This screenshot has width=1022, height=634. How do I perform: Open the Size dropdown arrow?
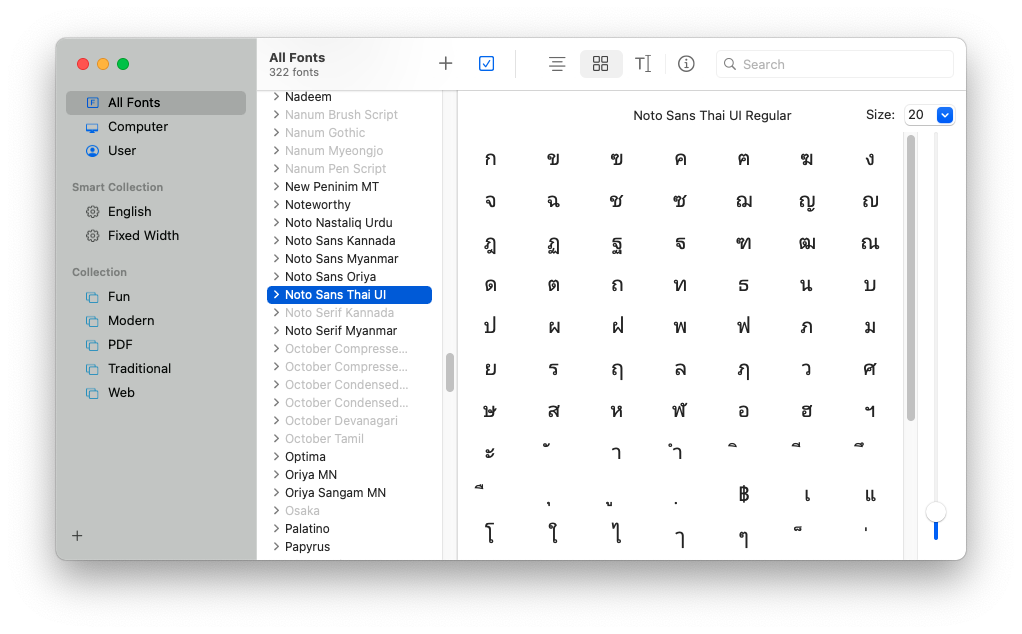[944, 115]
